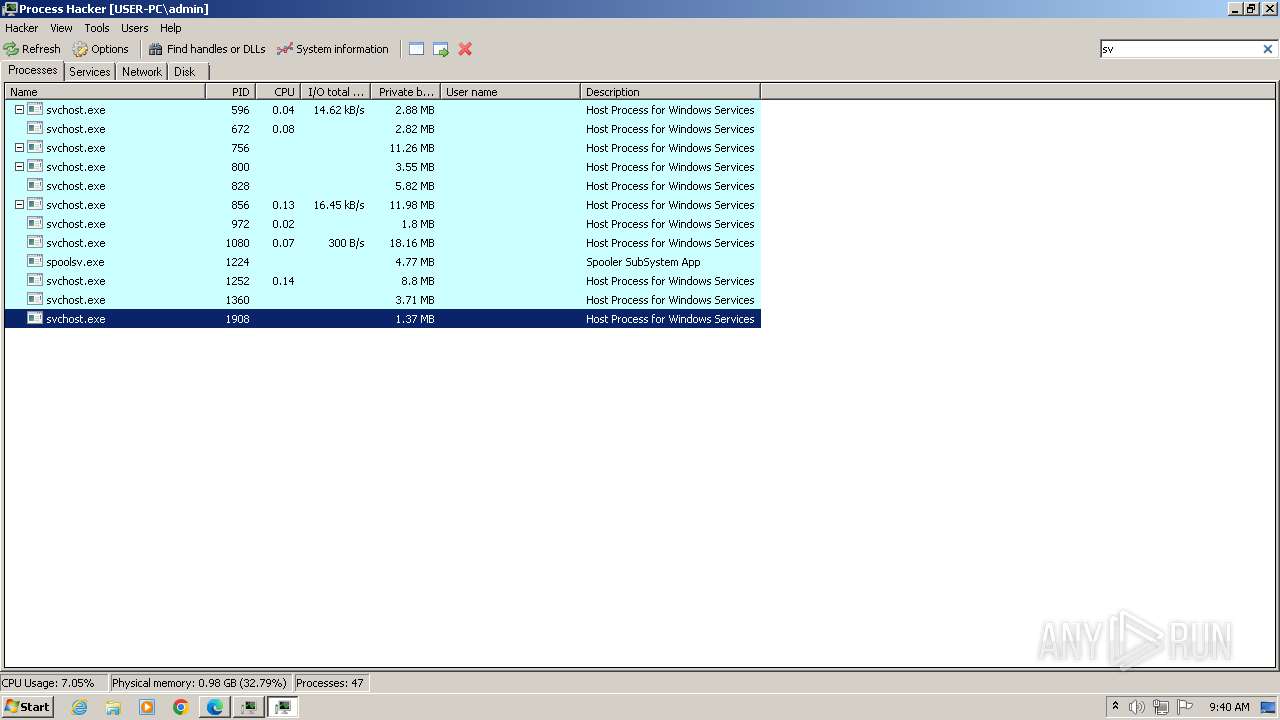
Task: Select svchost.exe with PID 756
Action: point(383,148)
